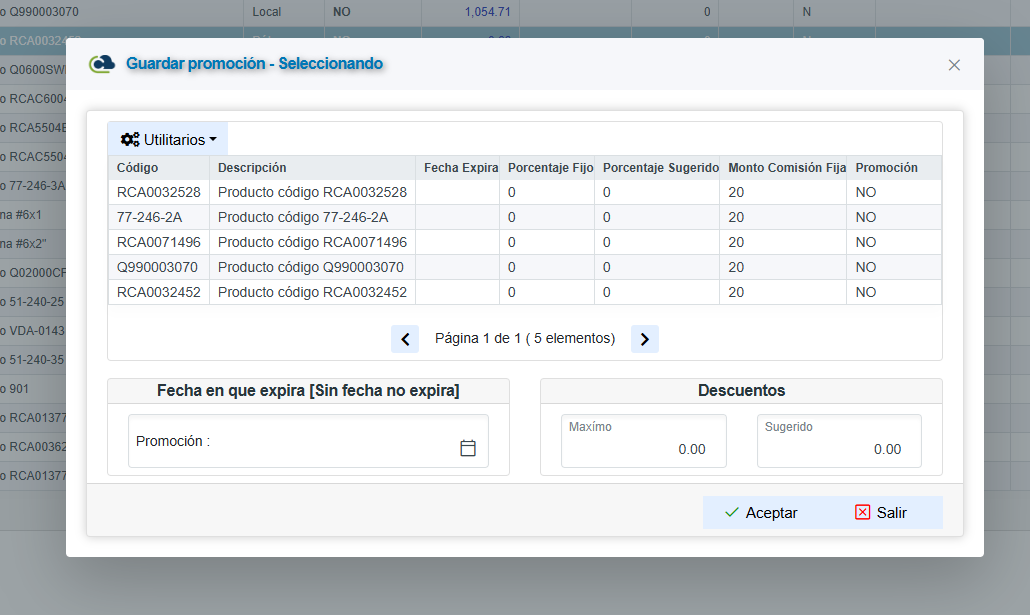Go to previous page arrow

coord(405,339)
